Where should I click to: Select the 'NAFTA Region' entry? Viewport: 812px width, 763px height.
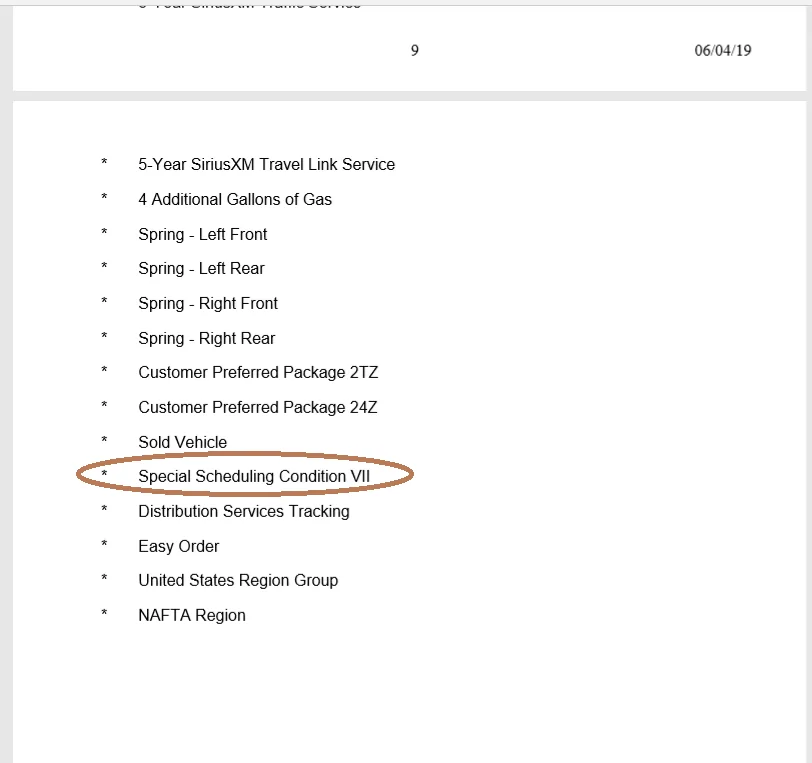192,615
